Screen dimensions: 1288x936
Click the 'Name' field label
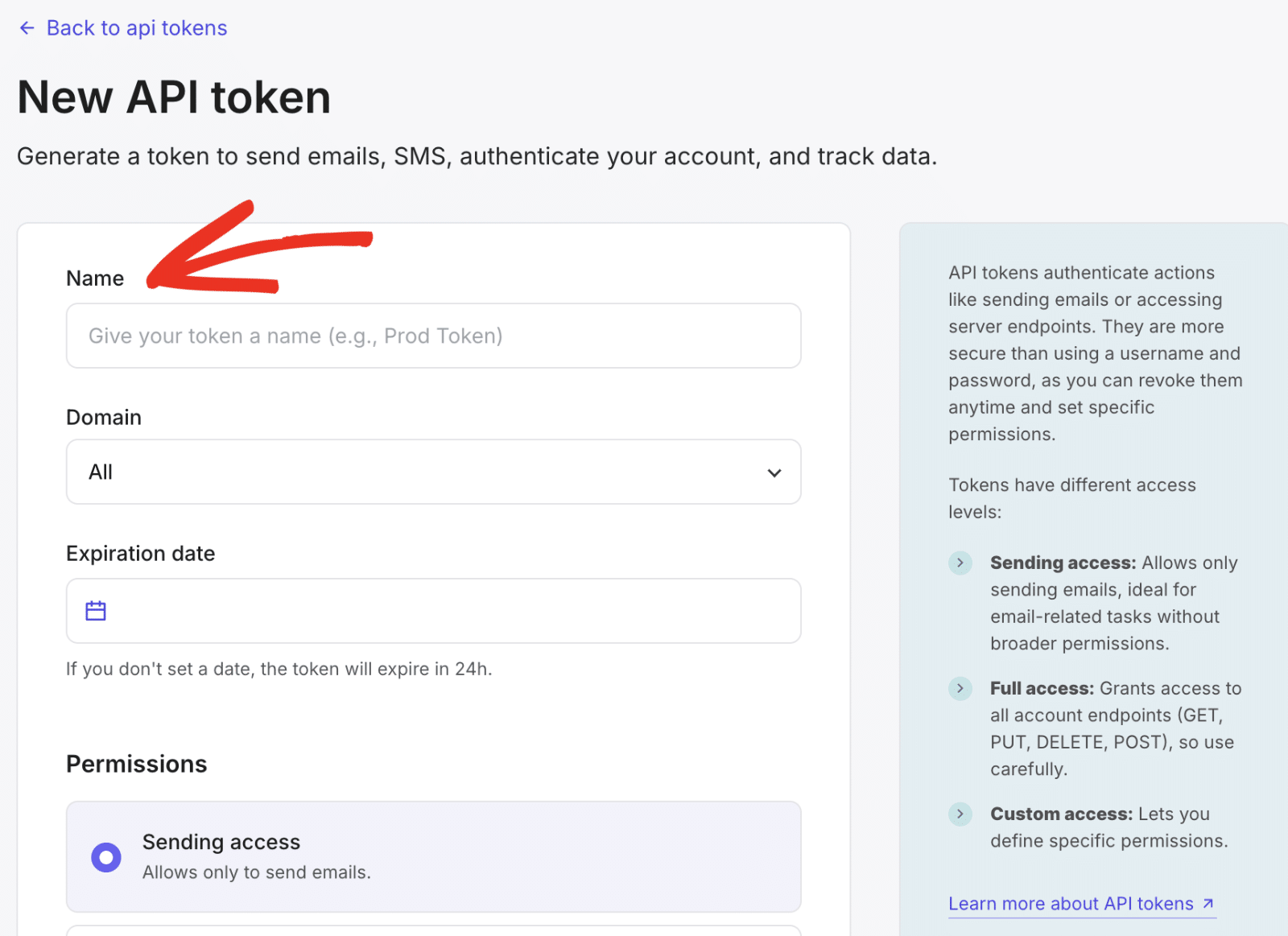95,278
